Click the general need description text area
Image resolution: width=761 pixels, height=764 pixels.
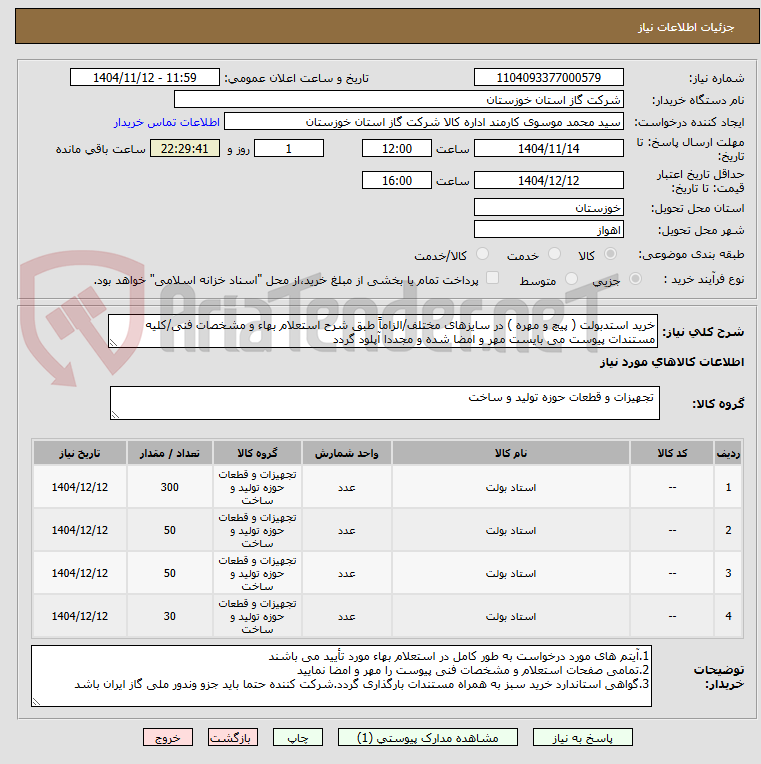pos(382,331)
